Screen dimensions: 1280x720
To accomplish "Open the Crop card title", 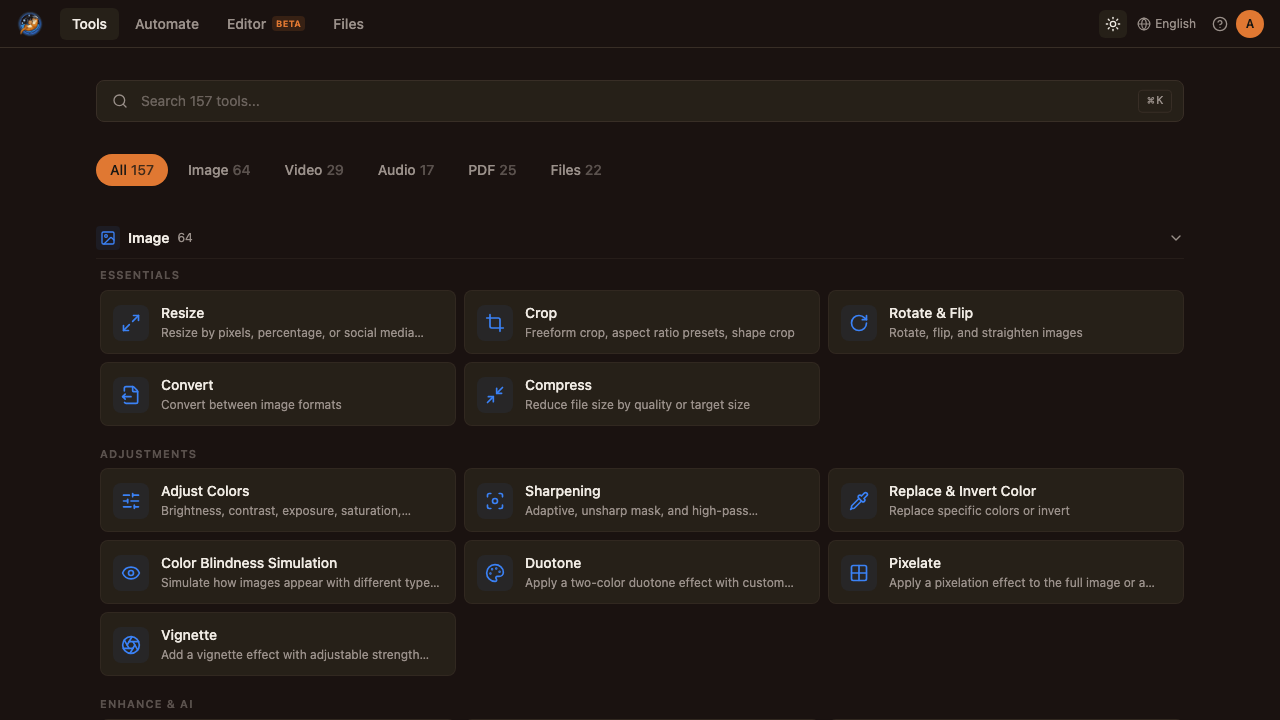I will (541, 313).
